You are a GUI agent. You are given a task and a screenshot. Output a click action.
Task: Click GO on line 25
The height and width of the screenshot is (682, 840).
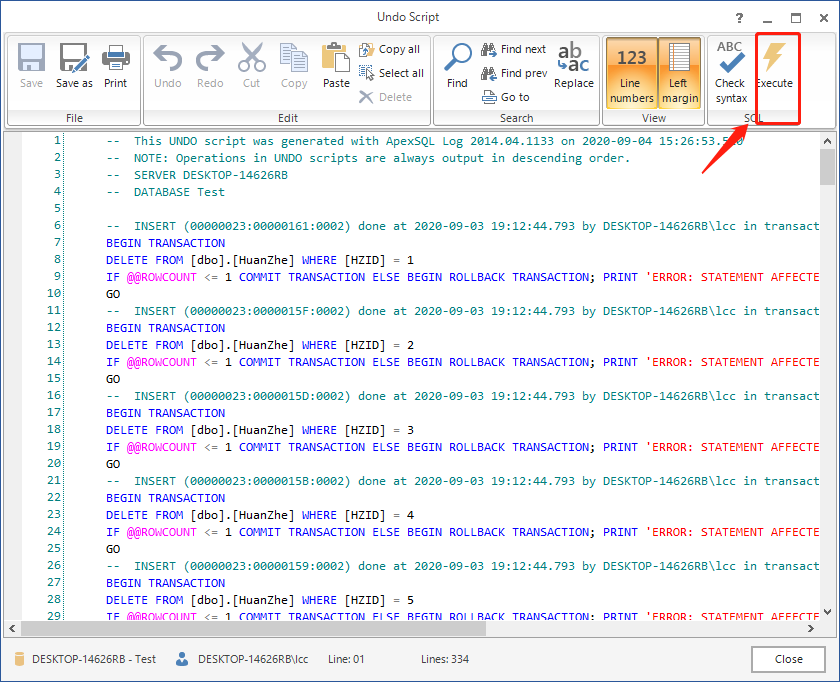[x=113, y=549]
